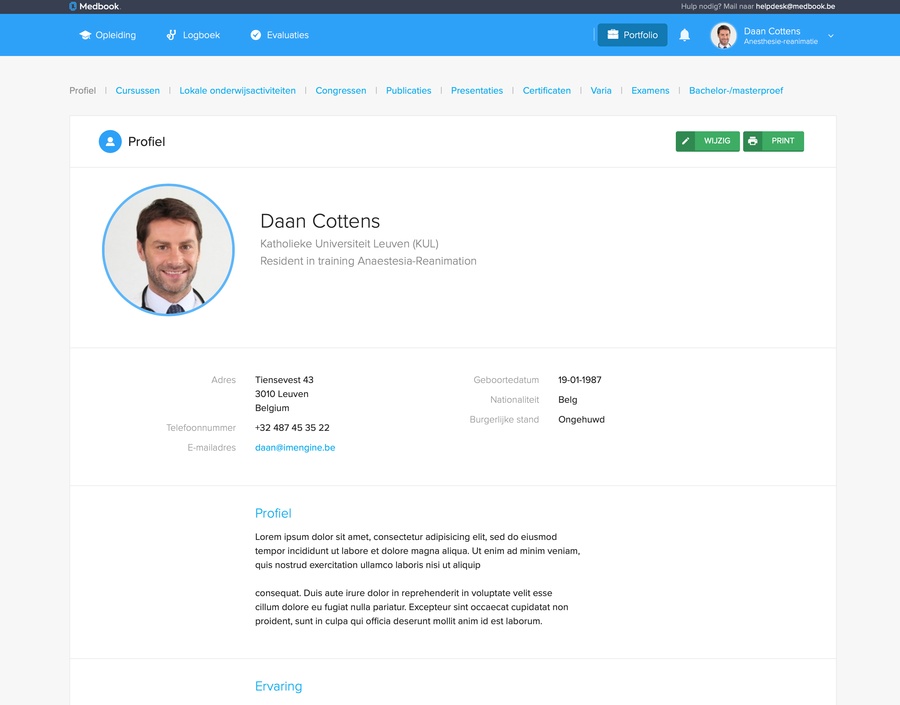Click the Tiensevest 43 address line
Viewport: 900px width, 705px height.
click(x=284, y=380)
